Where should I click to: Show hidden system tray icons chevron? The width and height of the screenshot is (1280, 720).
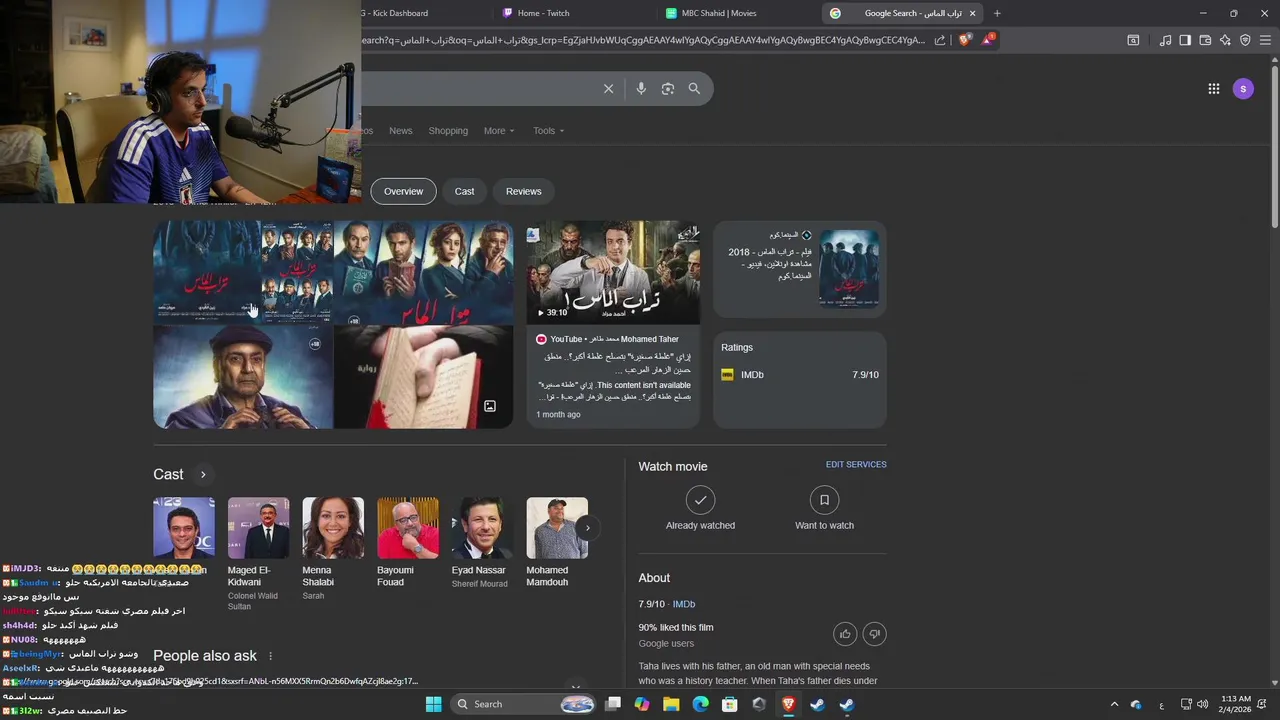pos(1114,704)
